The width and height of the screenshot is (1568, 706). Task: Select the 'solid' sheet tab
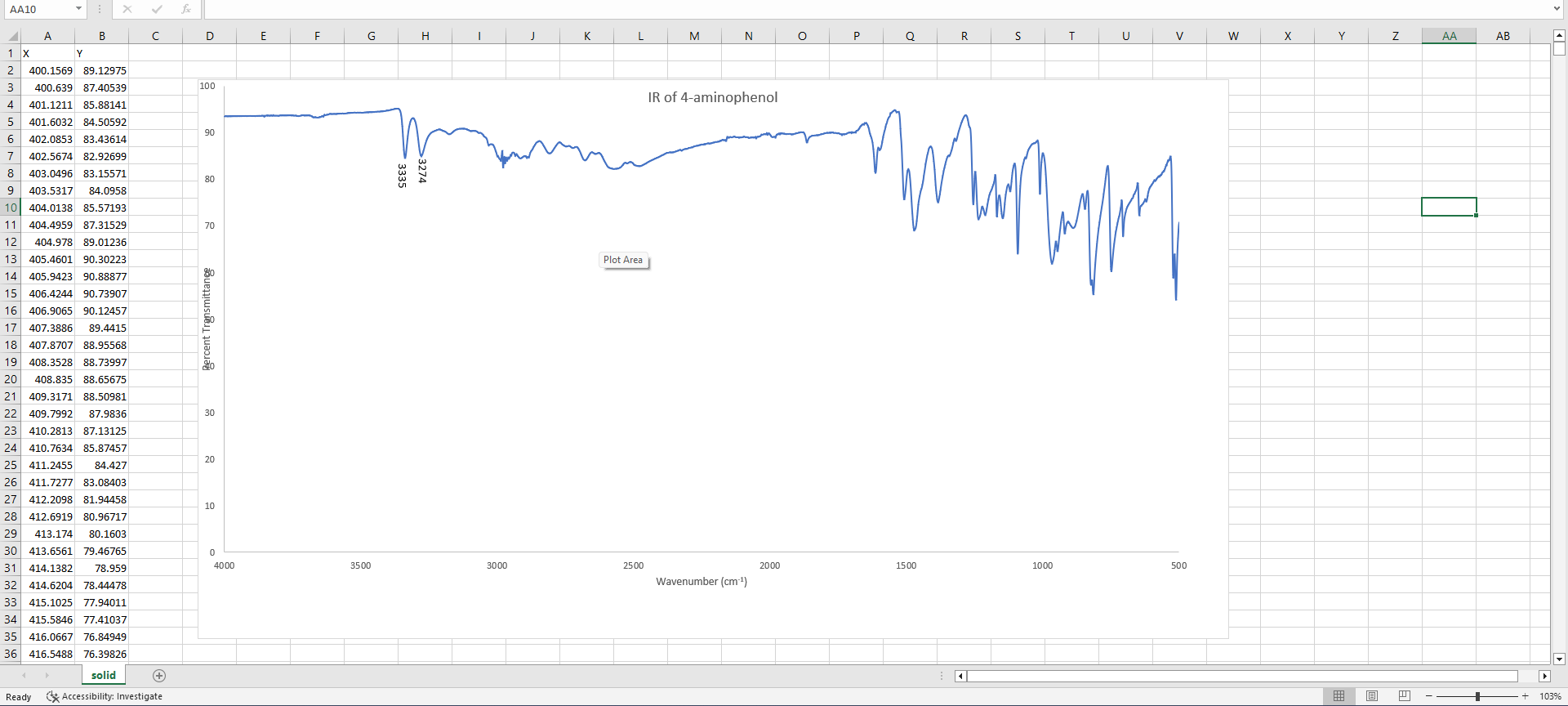(104, 675)
